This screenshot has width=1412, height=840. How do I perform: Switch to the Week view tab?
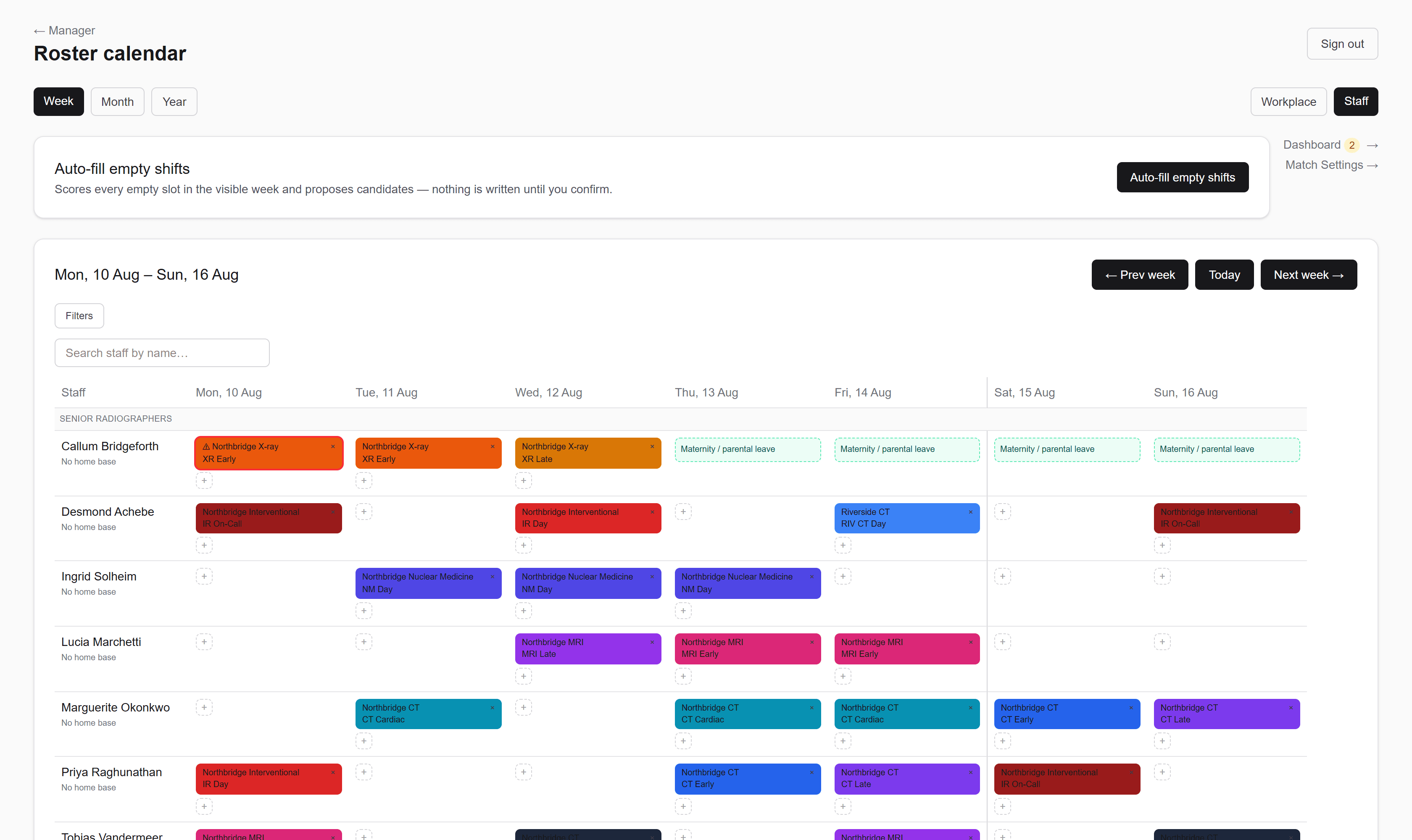(x=58, y=102)
